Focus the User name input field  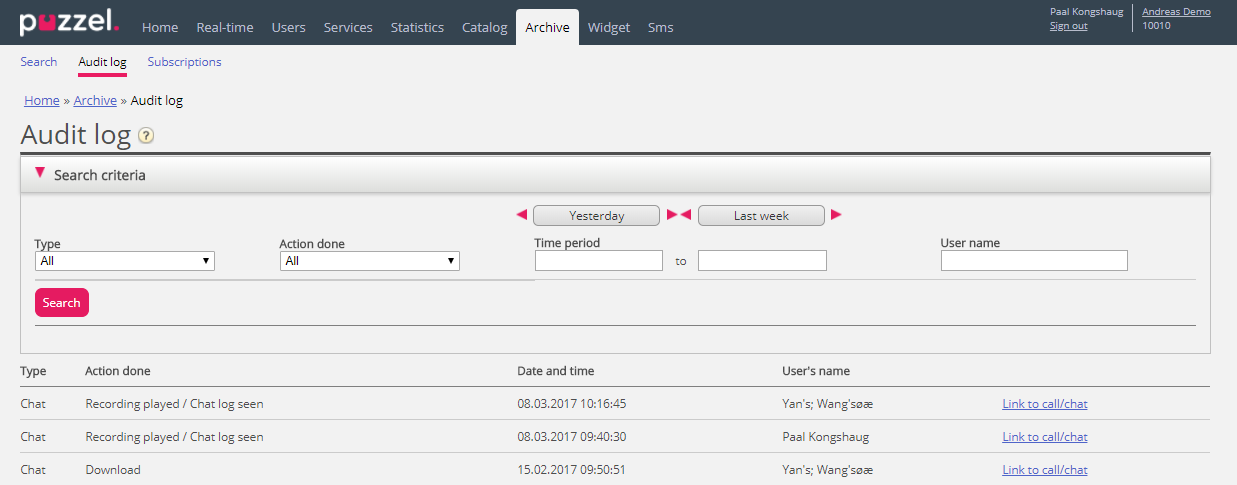tap(1034, 261)
